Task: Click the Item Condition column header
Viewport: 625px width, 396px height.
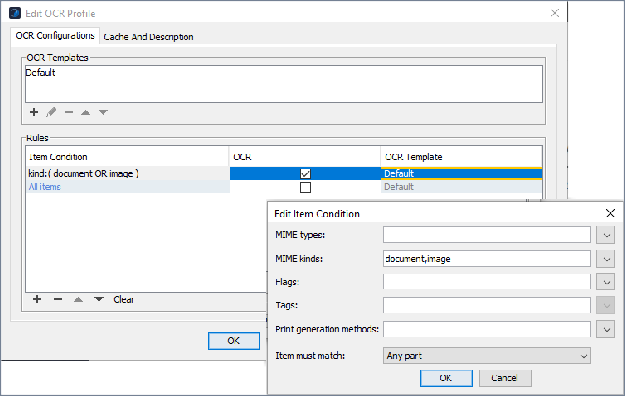Action: [128, 157]
